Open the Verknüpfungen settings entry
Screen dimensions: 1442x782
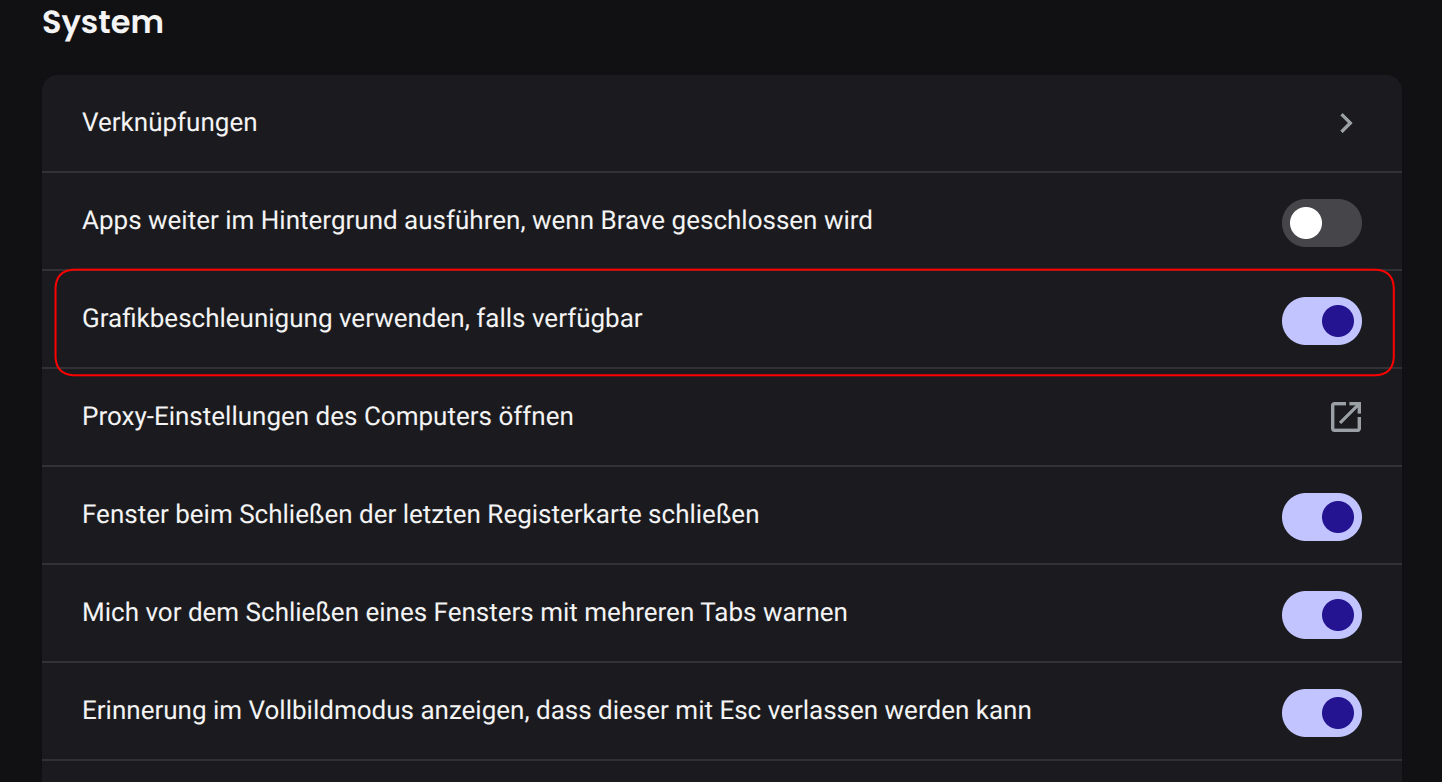coord(722,123)
